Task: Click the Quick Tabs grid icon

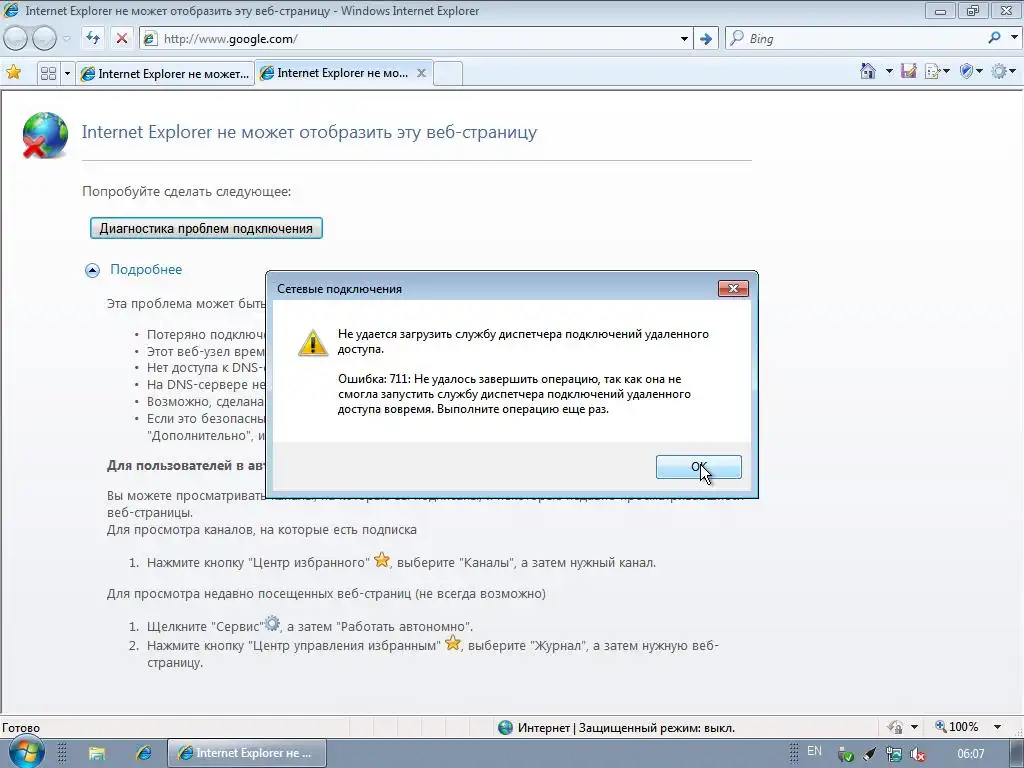Action: [48, 73]
